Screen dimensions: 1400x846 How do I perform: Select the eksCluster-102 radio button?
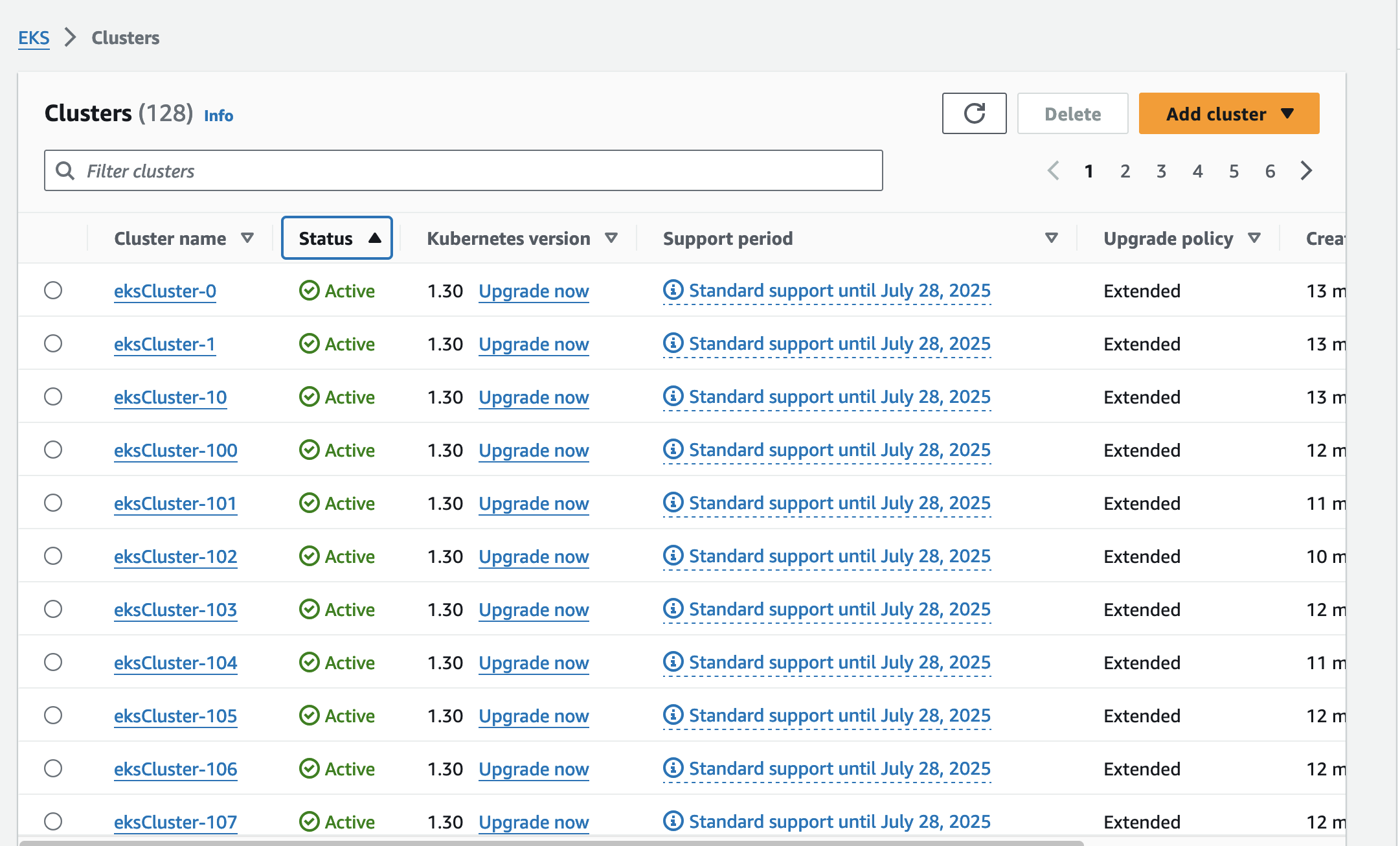(53, 556)
